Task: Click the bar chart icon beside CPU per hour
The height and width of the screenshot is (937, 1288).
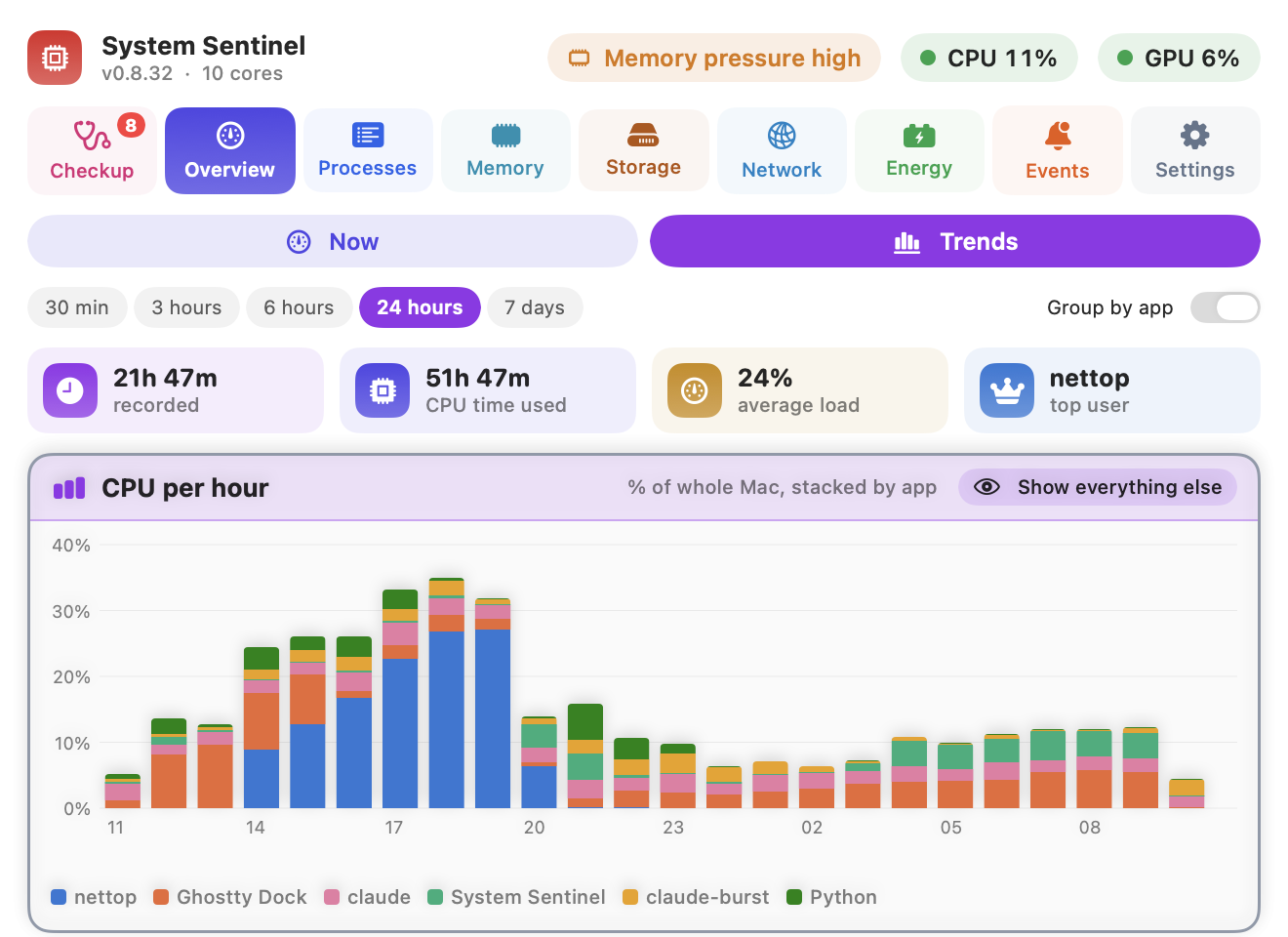Action: (69, 488)
